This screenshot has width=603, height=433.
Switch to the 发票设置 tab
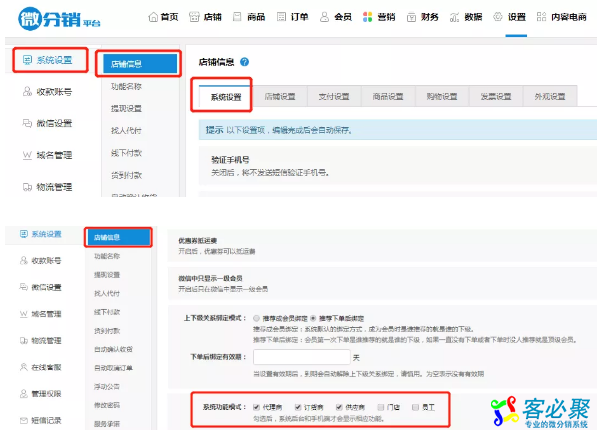tap(496, 97)
